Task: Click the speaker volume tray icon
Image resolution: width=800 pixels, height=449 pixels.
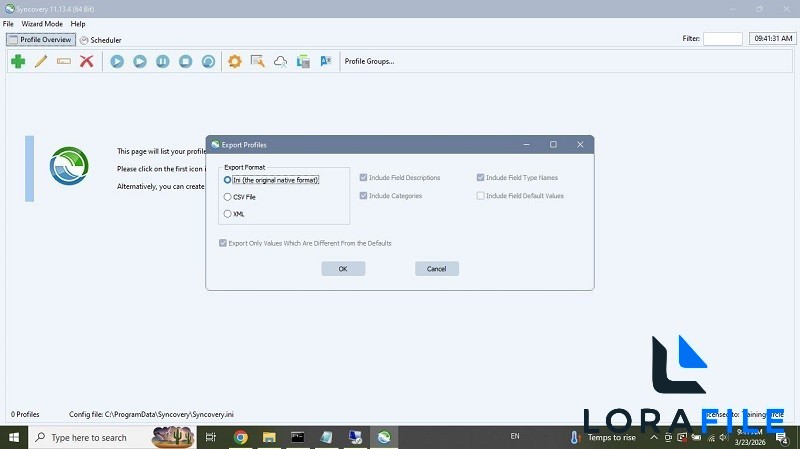Action: tap(723, 438)
